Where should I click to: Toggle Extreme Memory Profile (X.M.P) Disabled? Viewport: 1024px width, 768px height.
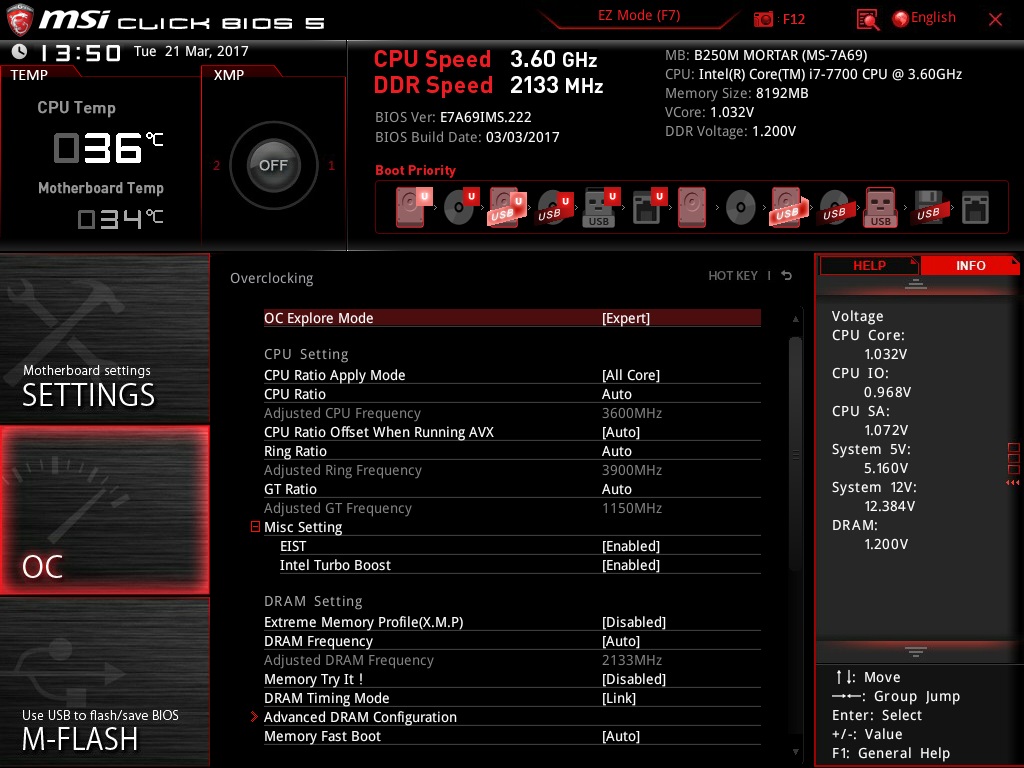tap(512, 622)
